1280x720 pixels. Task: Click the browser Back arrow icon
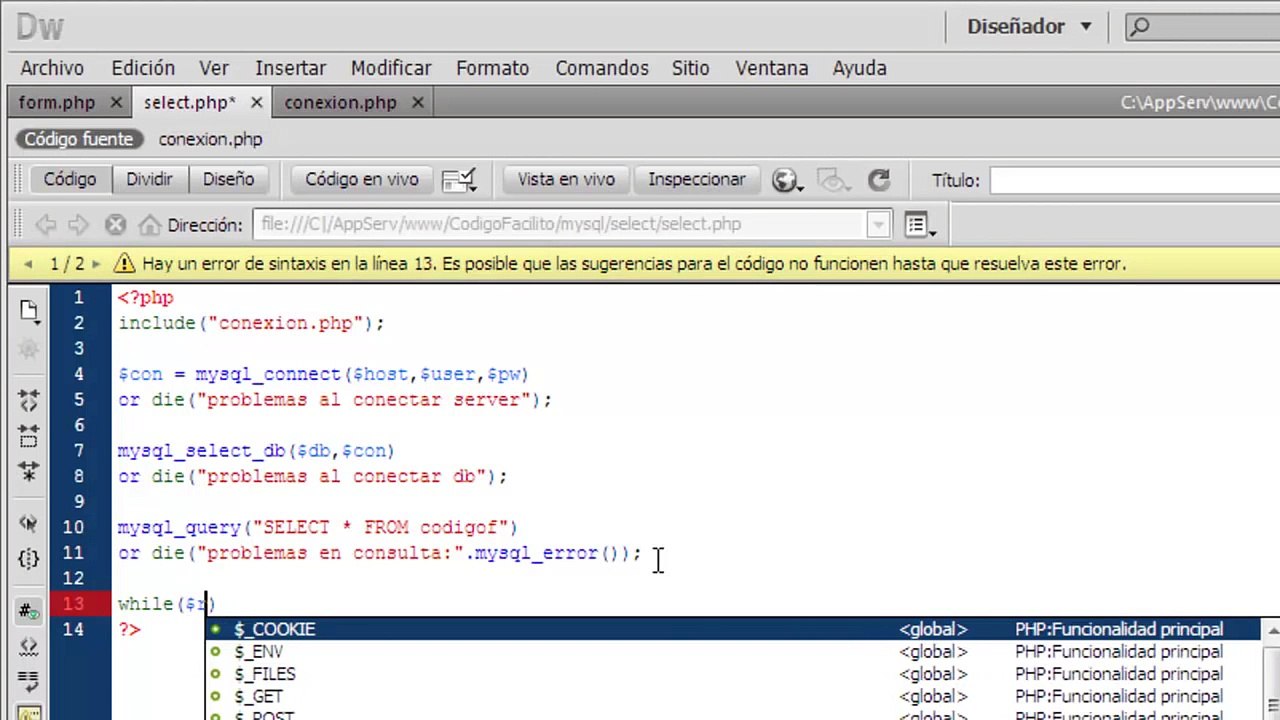pos(45,225)
